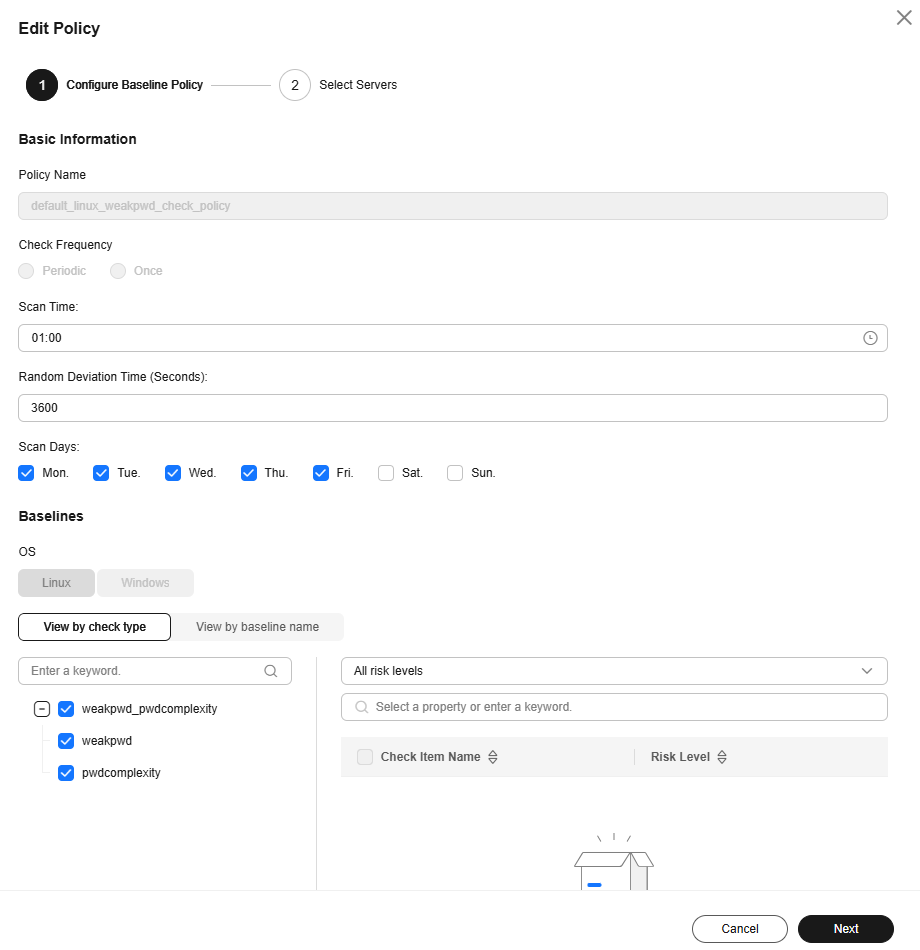This screenshot has height=950, width=920.
Task: Open the All risk levels dropdown
Action: [x=614, y=671]
